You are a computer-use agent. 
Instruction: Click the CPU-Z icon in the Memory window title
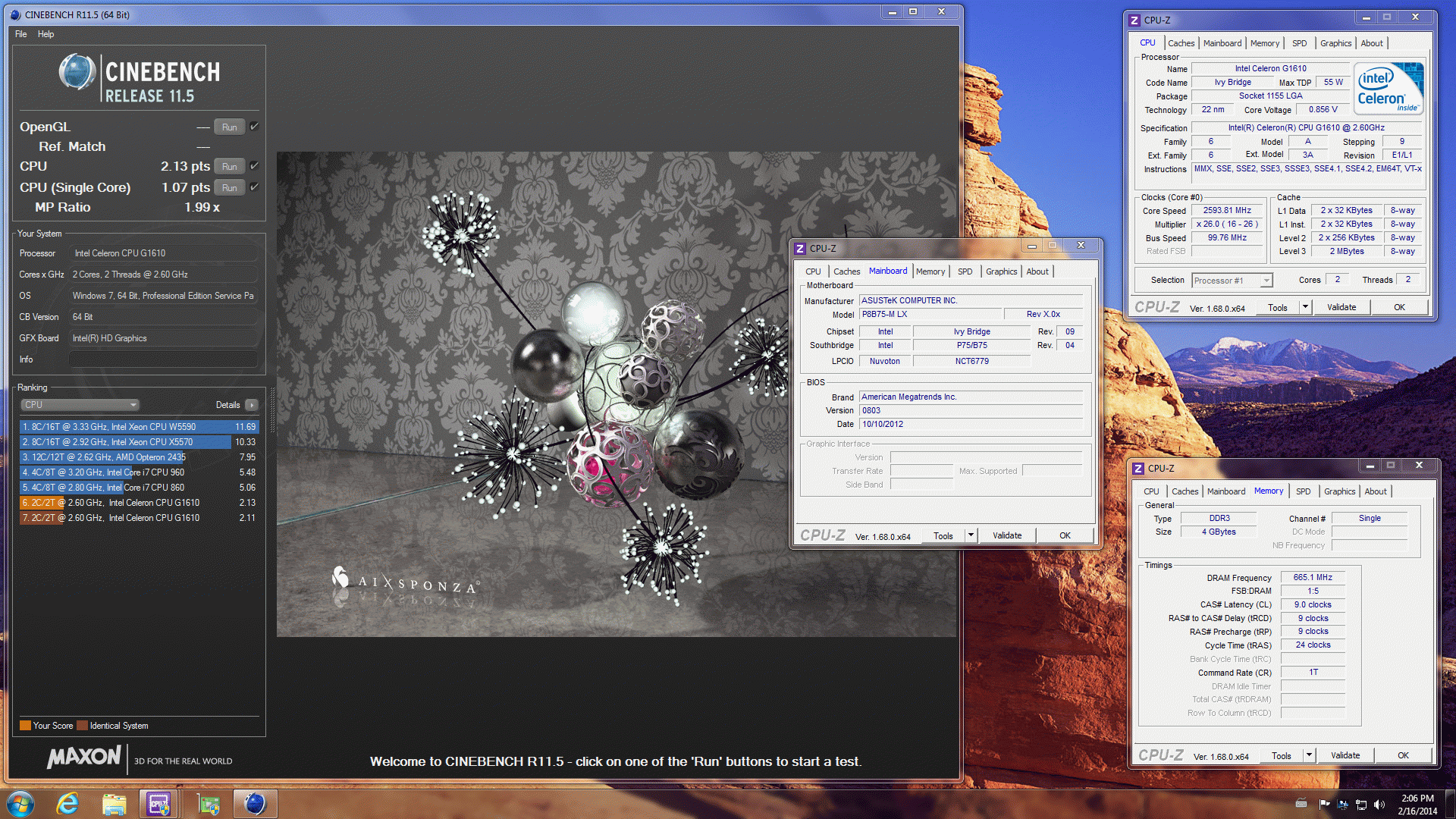coord(1138,469)
